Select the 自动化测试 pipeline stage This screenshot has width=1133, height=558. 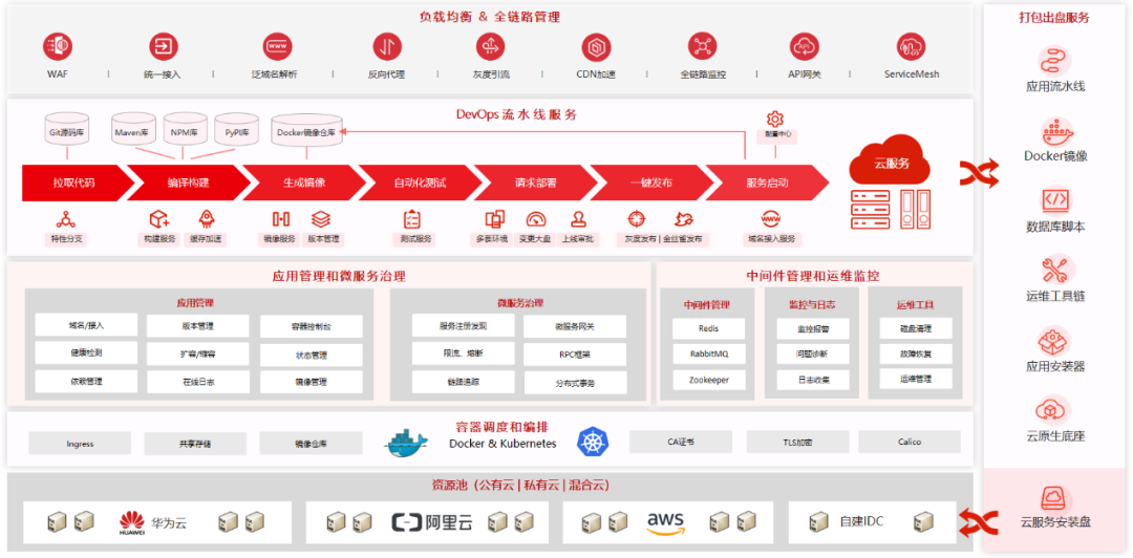pos(420,183)
